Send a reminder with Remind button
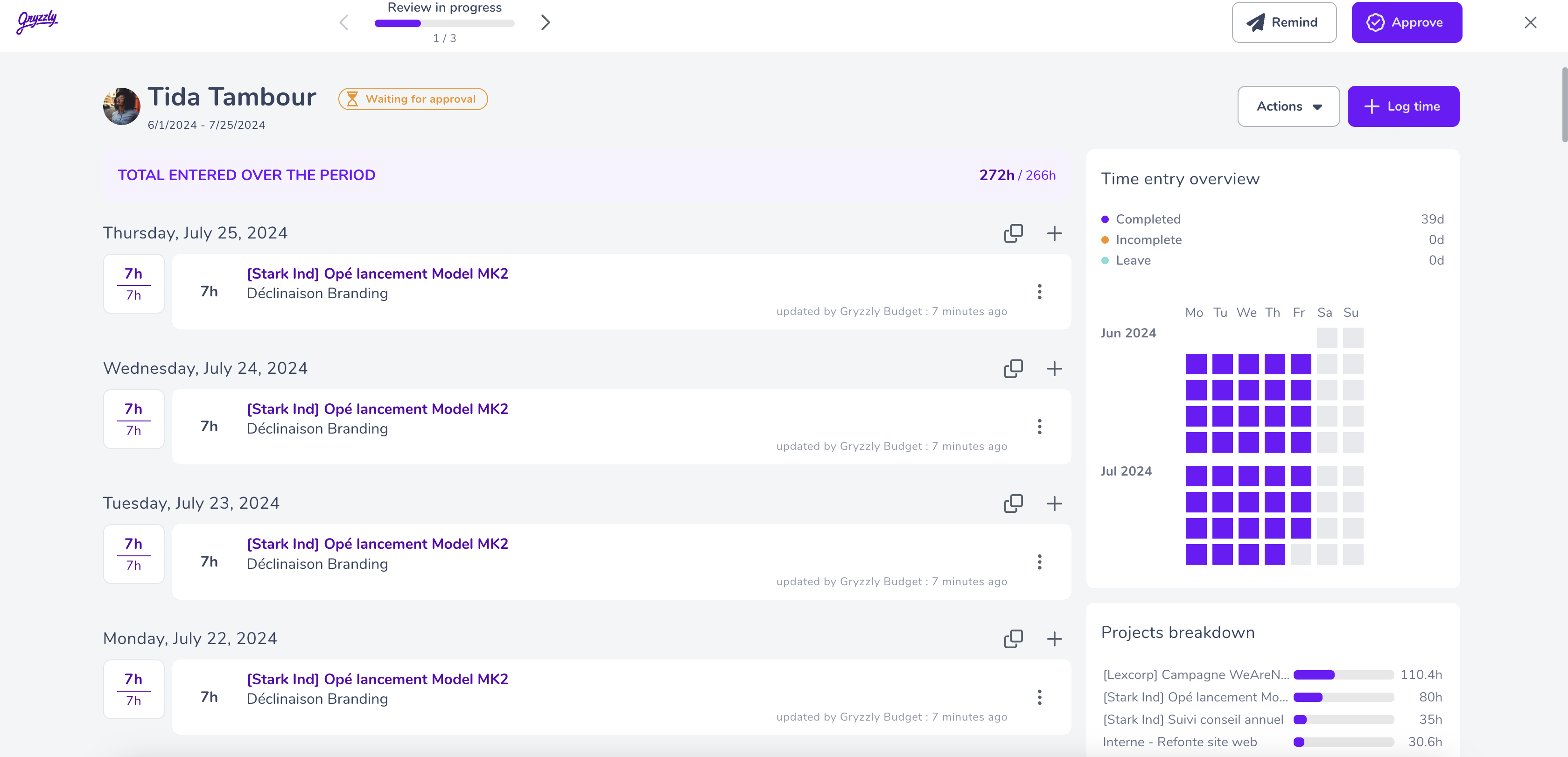 point(1284,22)
